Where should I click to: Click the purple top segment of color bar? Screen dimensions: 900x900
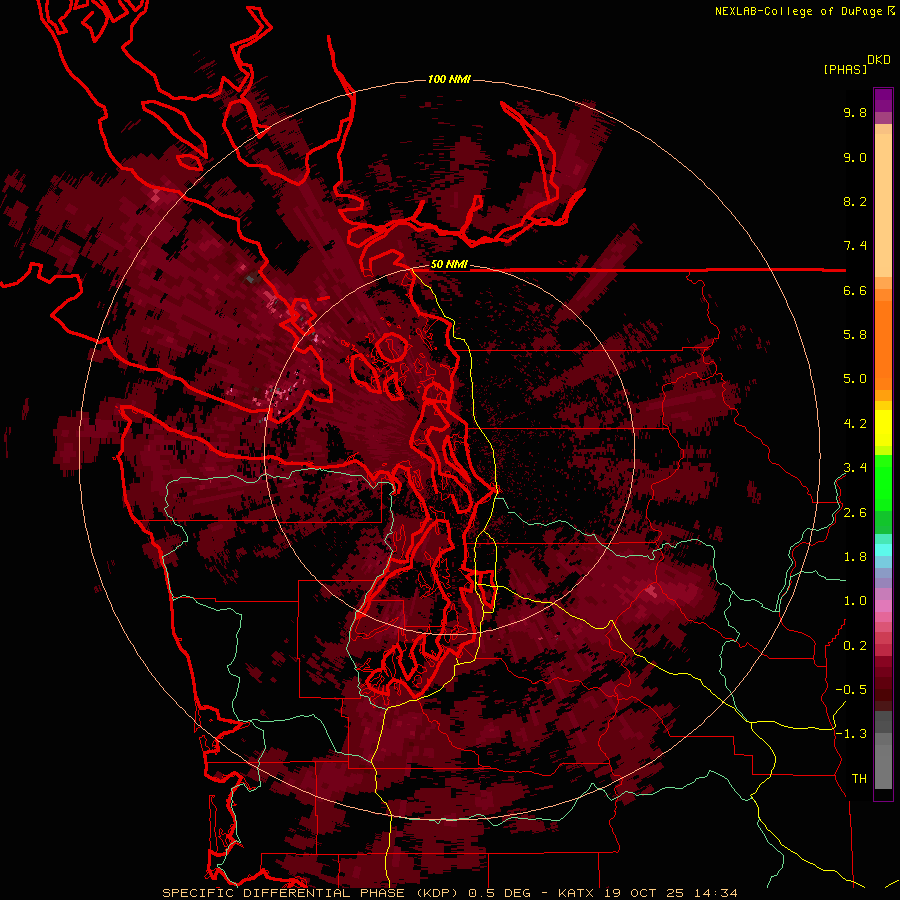coord(883,101)
